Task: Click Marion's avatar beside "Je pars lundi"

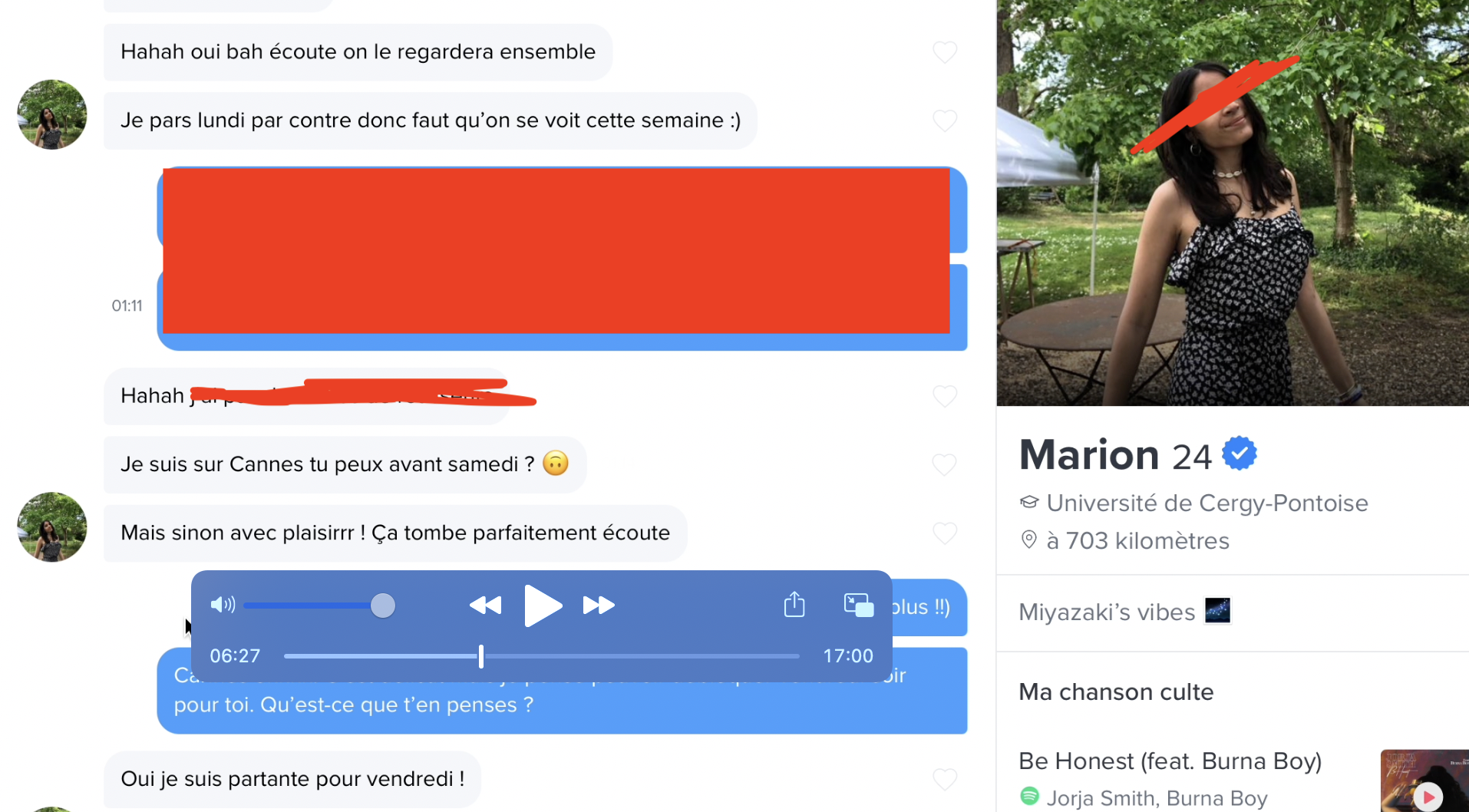Action: pos(52,114)
